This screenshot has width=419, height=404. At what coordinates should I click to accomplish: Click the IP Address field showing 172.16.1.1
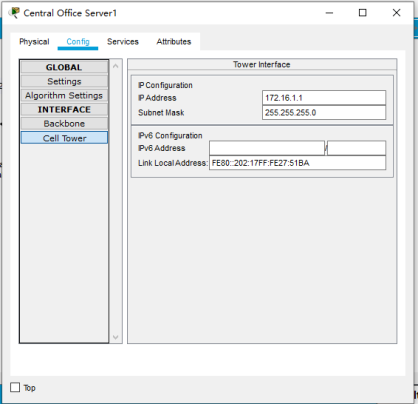click(324, 98)
